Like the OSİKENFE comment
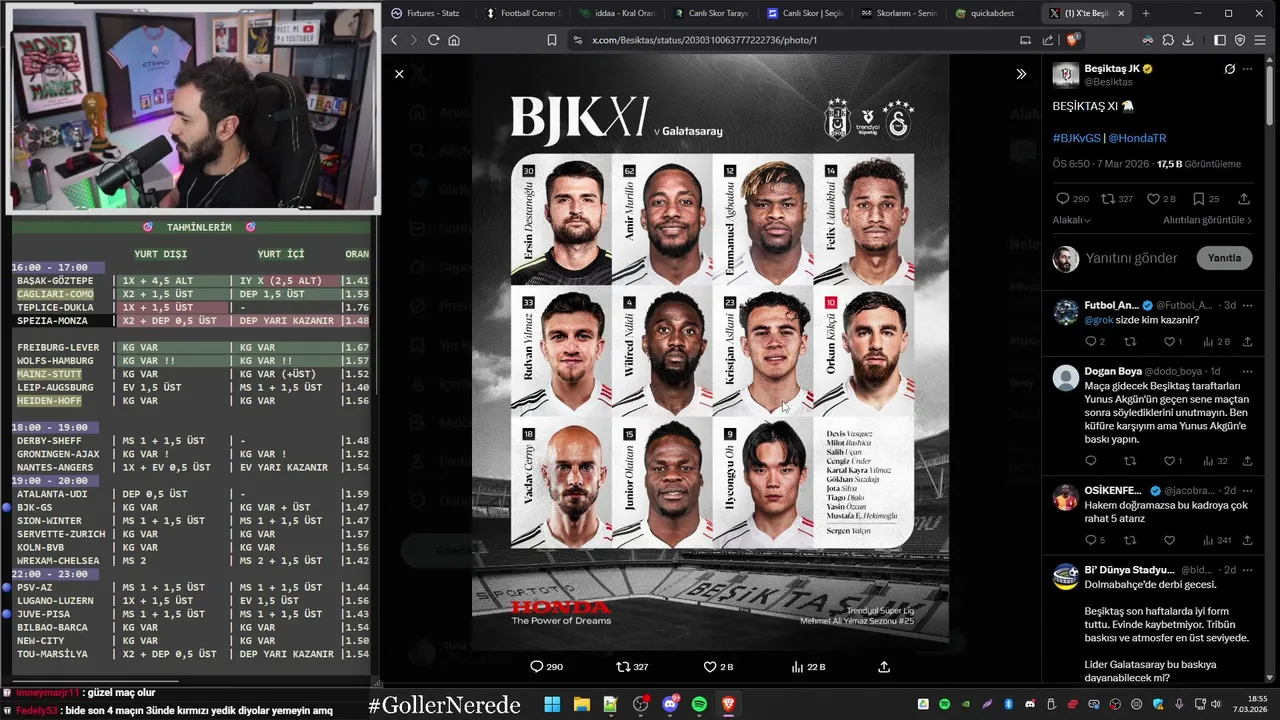This screenshot has height=720, width=1280. [x=1168, y=540]
